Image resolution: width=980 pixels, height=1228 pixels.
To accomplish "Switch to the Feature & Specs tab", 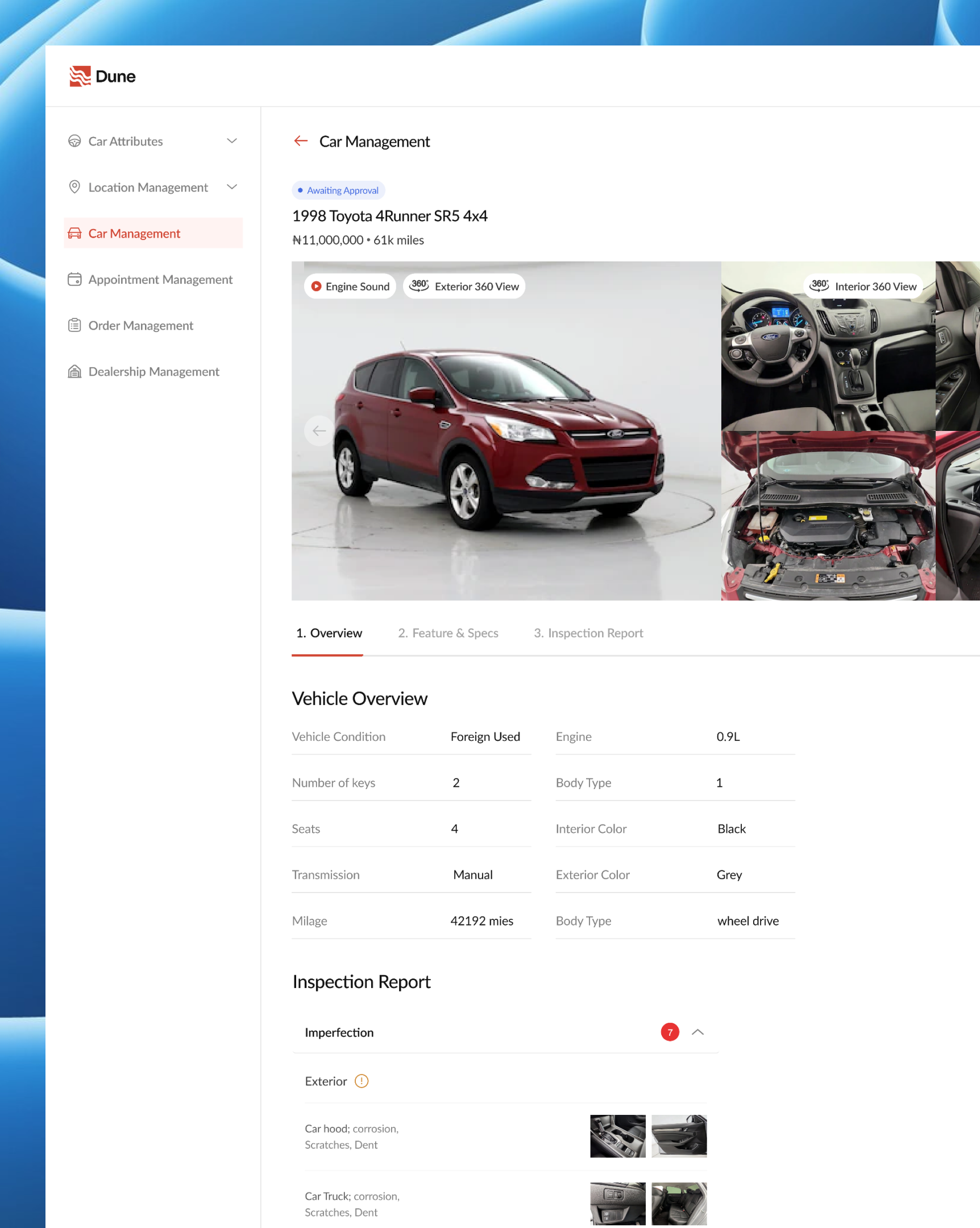I will point(448,633).
